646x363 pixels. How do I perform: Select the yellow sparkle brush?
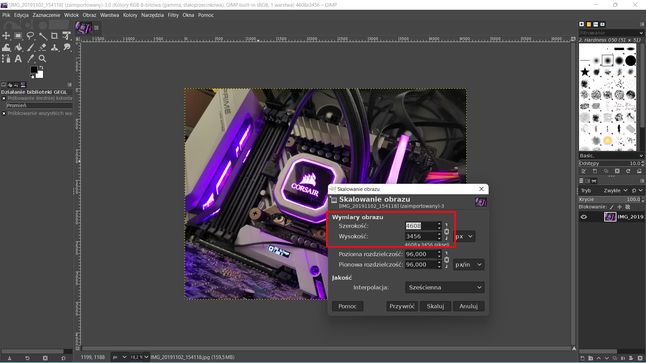tap(608, 141)
